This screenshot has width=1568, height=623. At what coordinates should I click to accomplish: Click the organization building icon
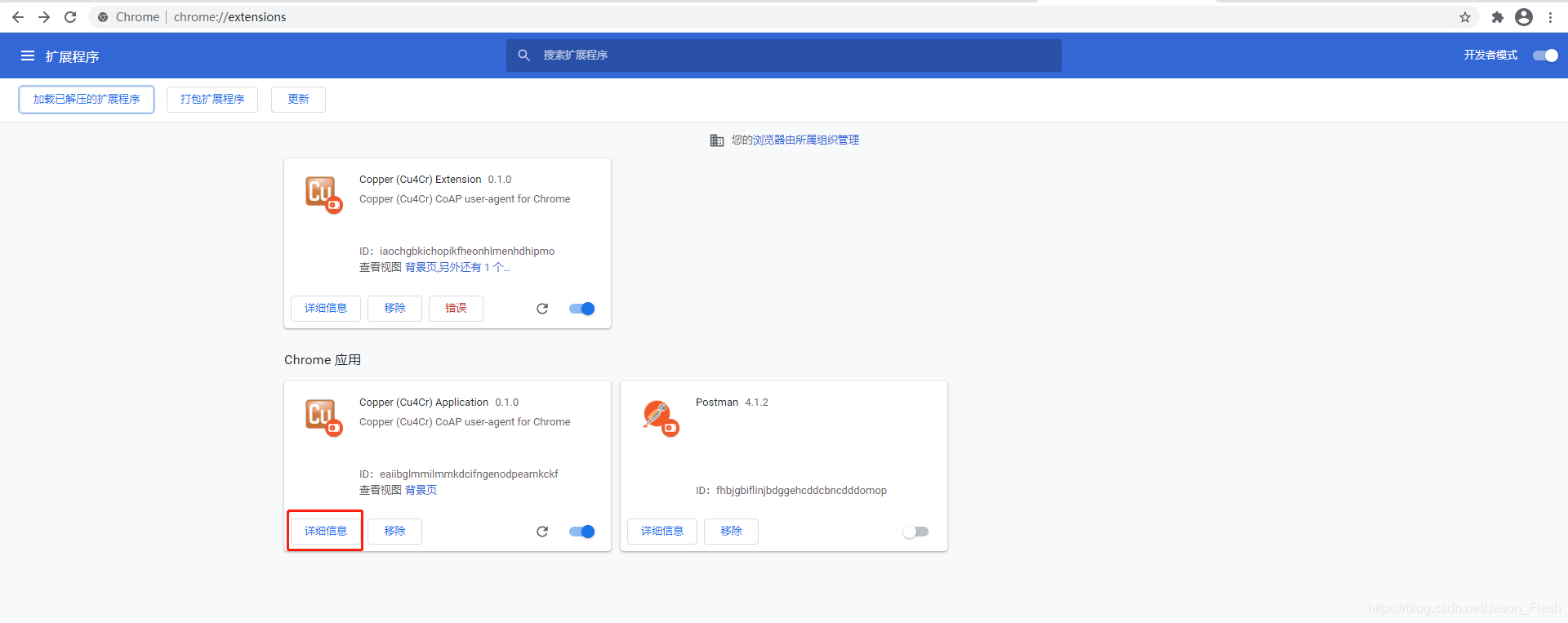coord(717,140)
